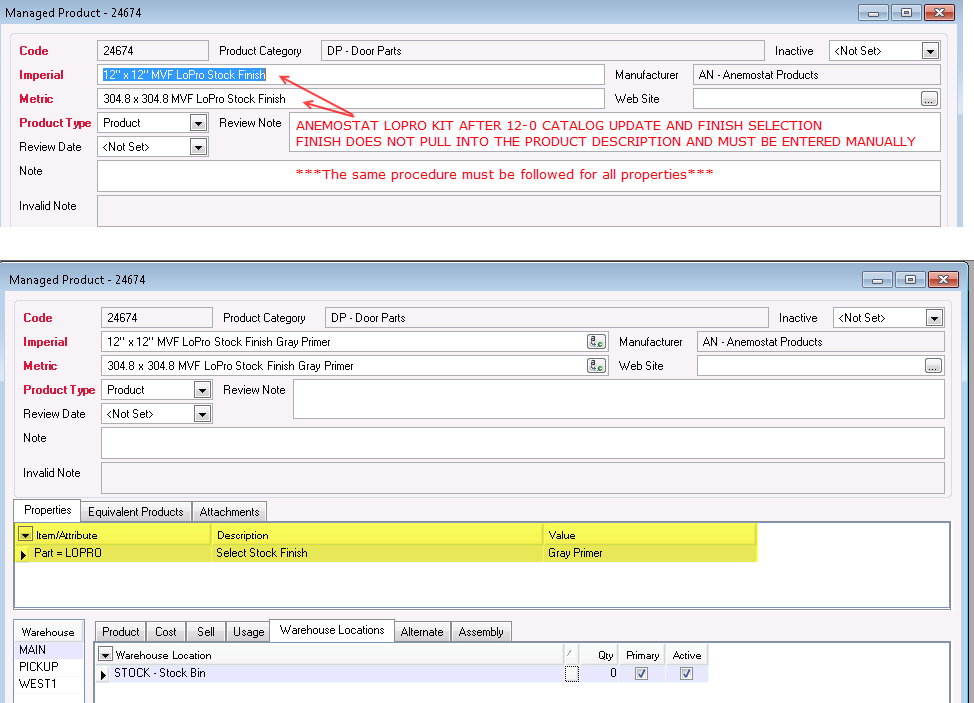Open the Cost tab
The width and height of the screenshot is (974, 703).
pyautogui.click(x=166, y=632)
